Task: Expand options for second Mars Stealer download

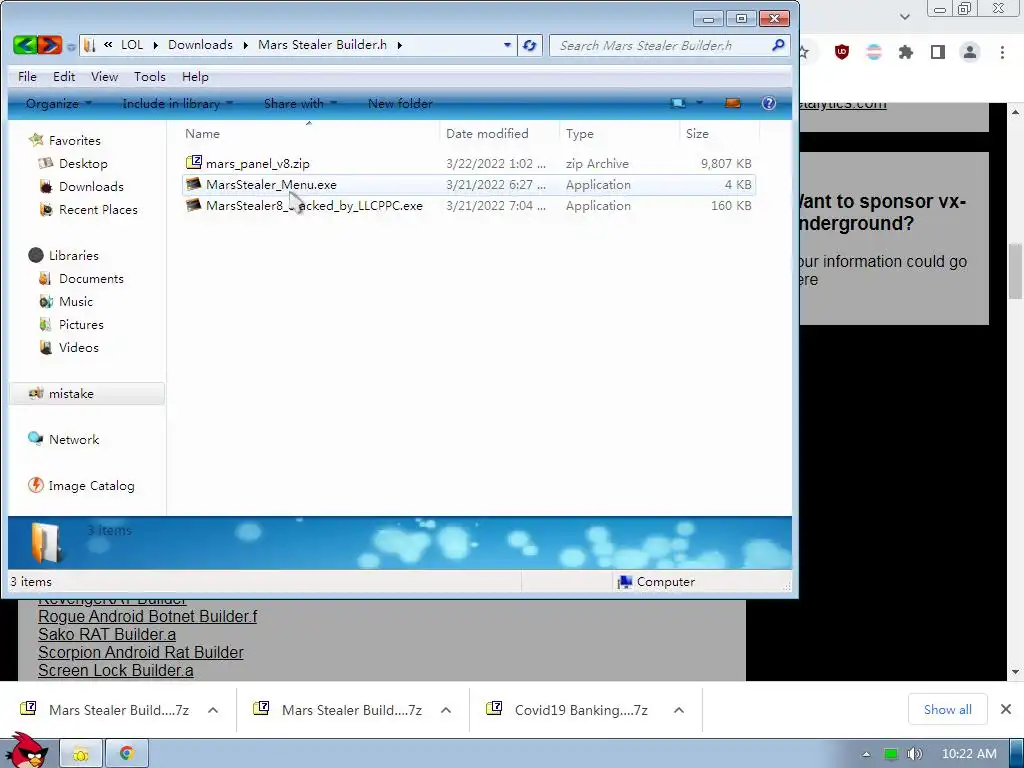Action: [446, 710]
